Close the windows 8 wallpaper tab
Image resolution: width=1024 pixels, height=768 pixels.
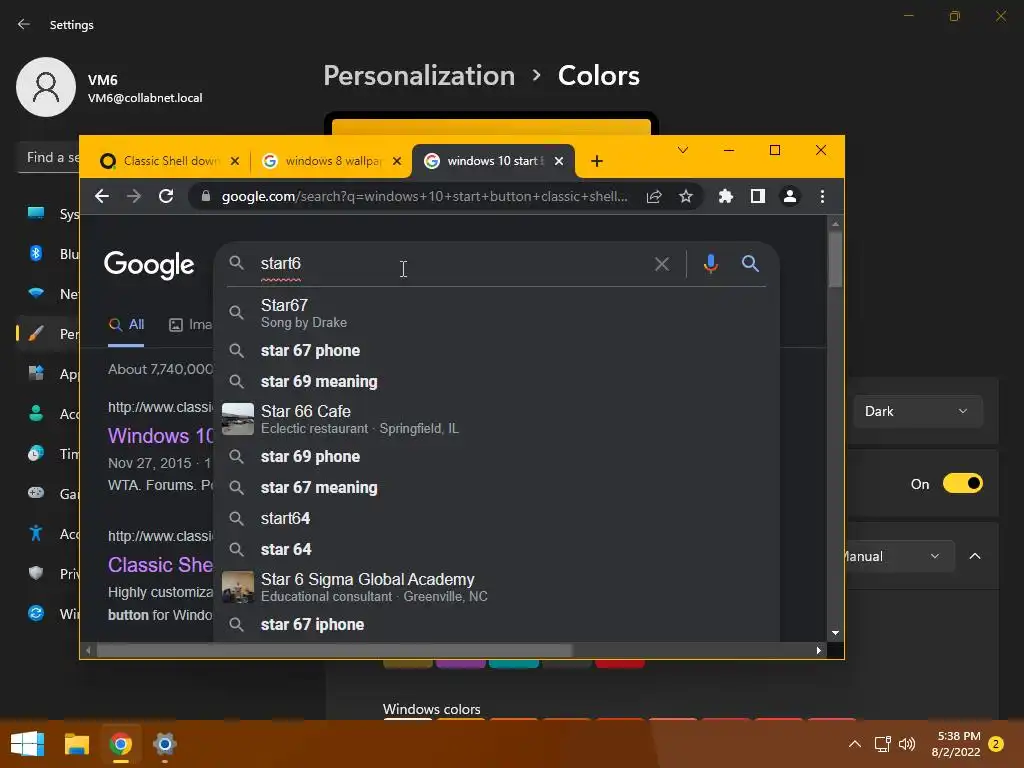(396, 161)
